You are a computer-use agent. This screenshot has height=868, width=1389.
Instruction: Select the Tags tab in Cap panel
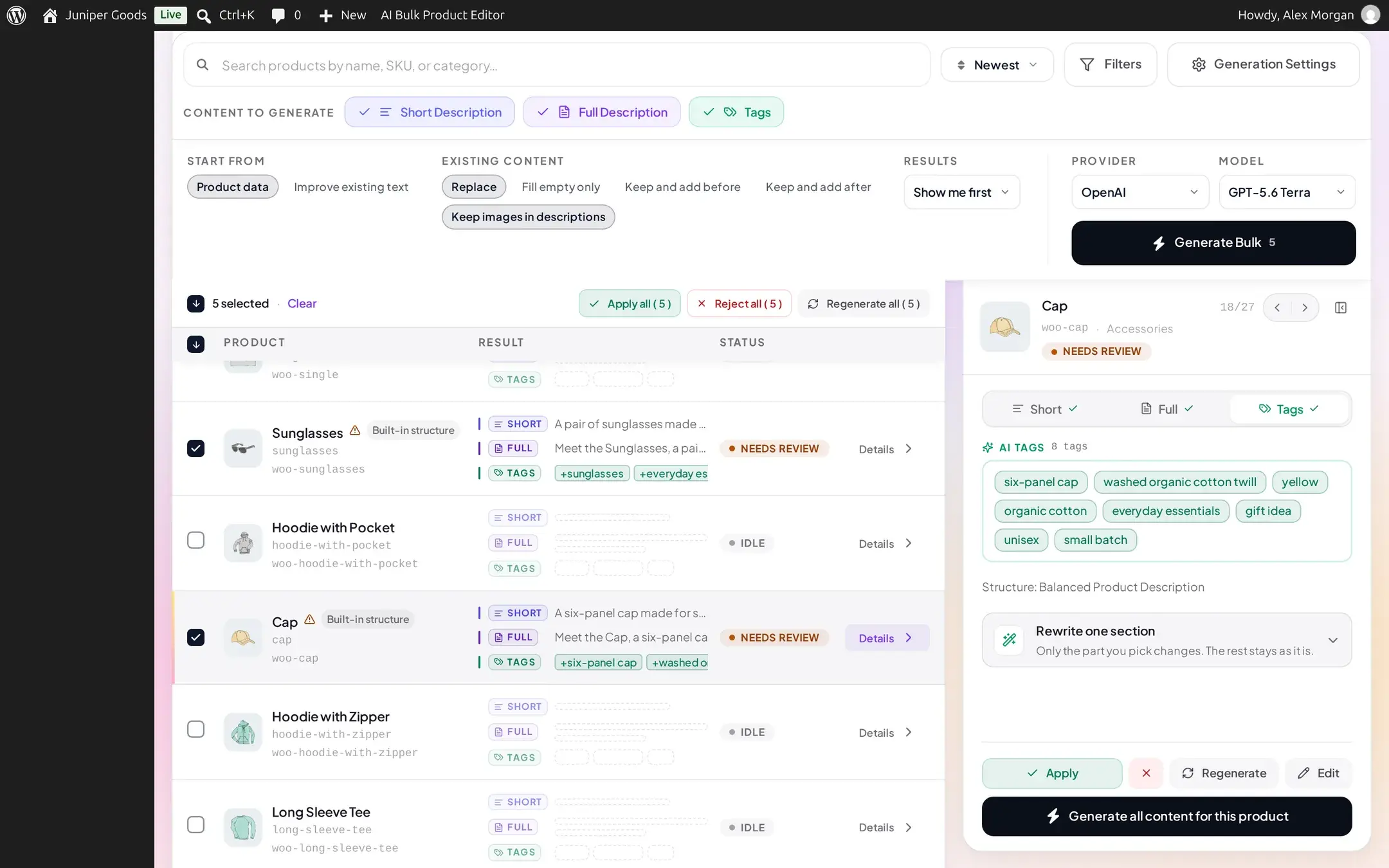click(x=1289, y=409)
